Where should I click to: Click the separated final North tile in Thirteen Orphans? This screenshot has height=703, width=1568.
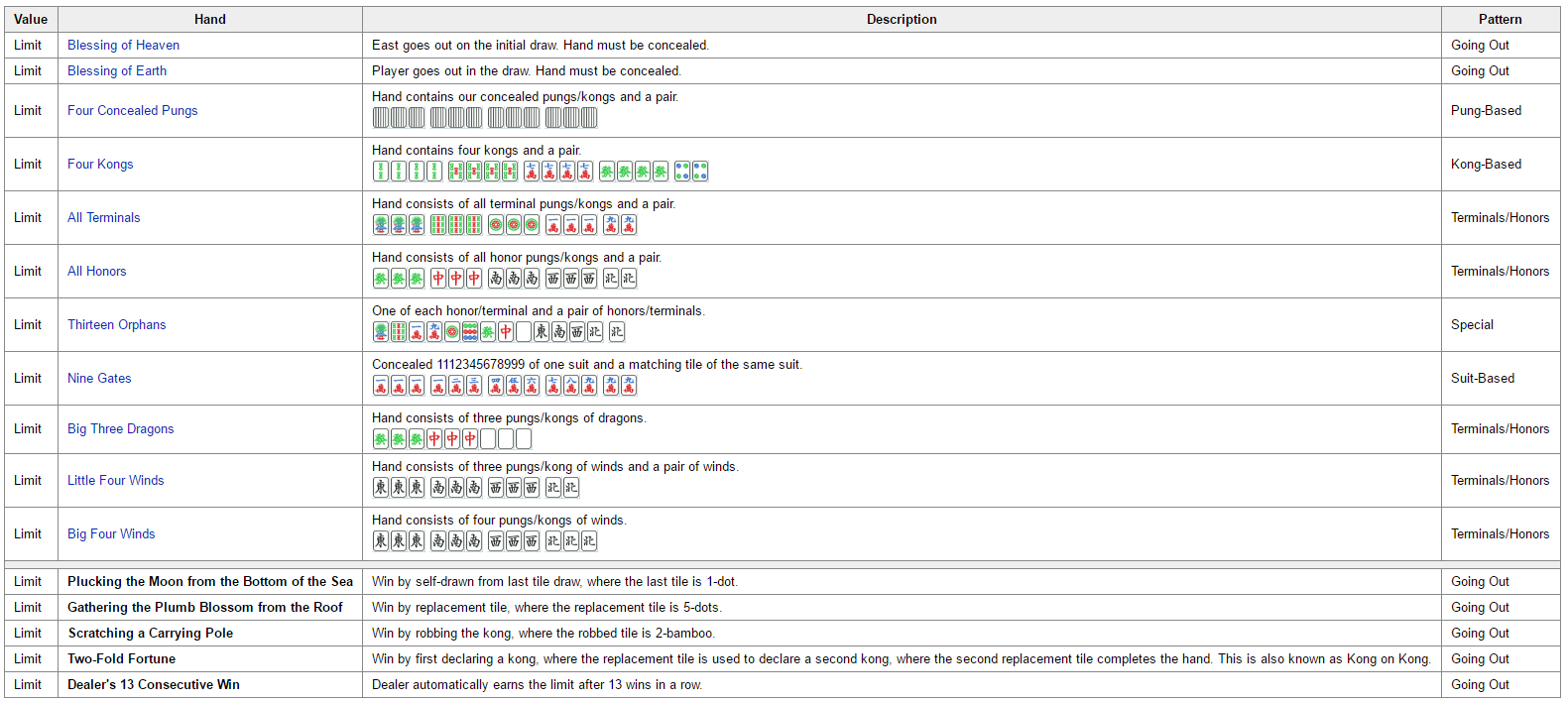tap(617, 332)
